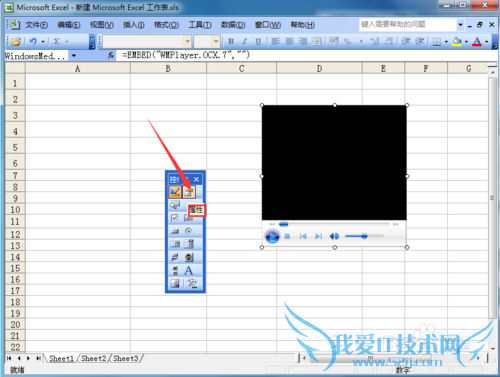Click the Open file toolbar icon
500x377 pixels.
[16, 41]
